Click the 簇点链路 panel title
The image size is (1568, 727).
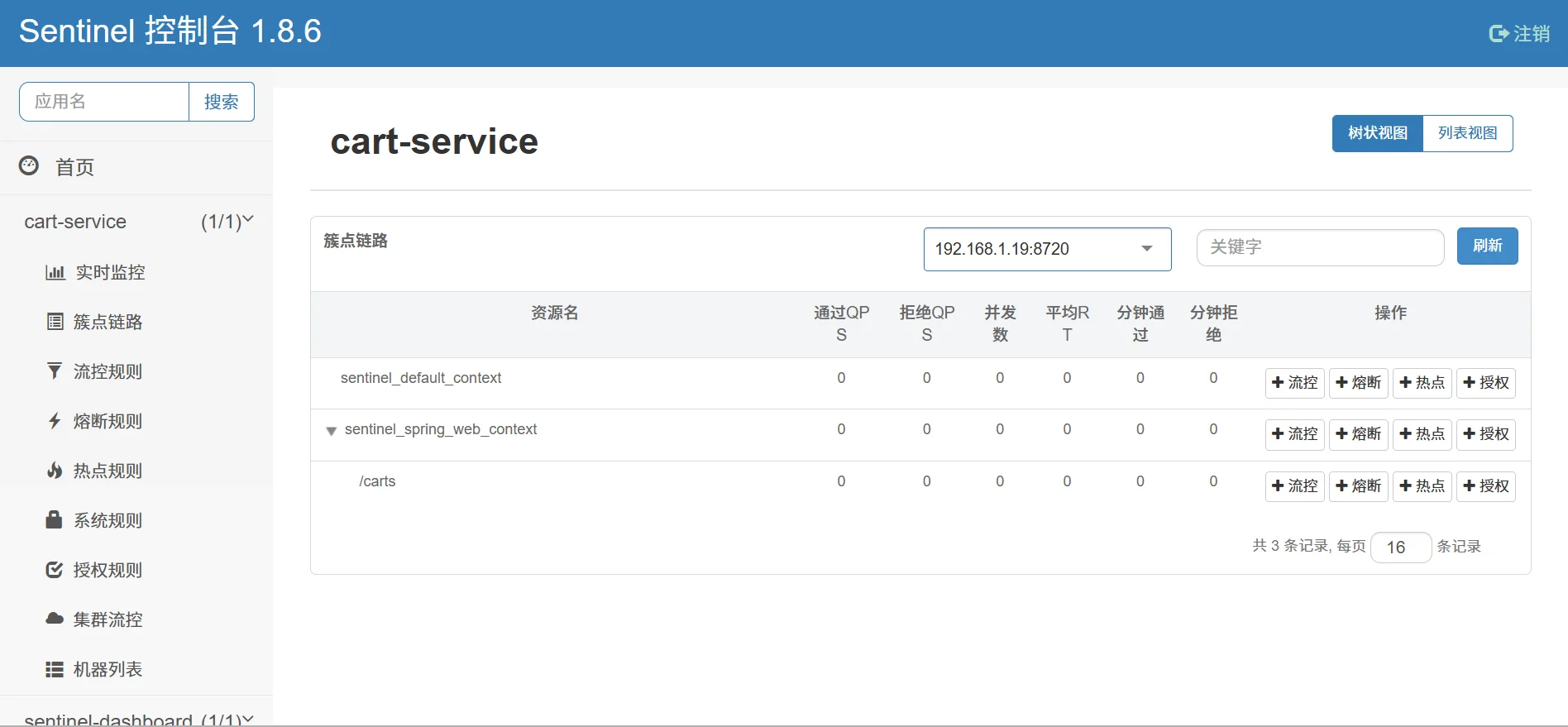(x=356, y=241)
